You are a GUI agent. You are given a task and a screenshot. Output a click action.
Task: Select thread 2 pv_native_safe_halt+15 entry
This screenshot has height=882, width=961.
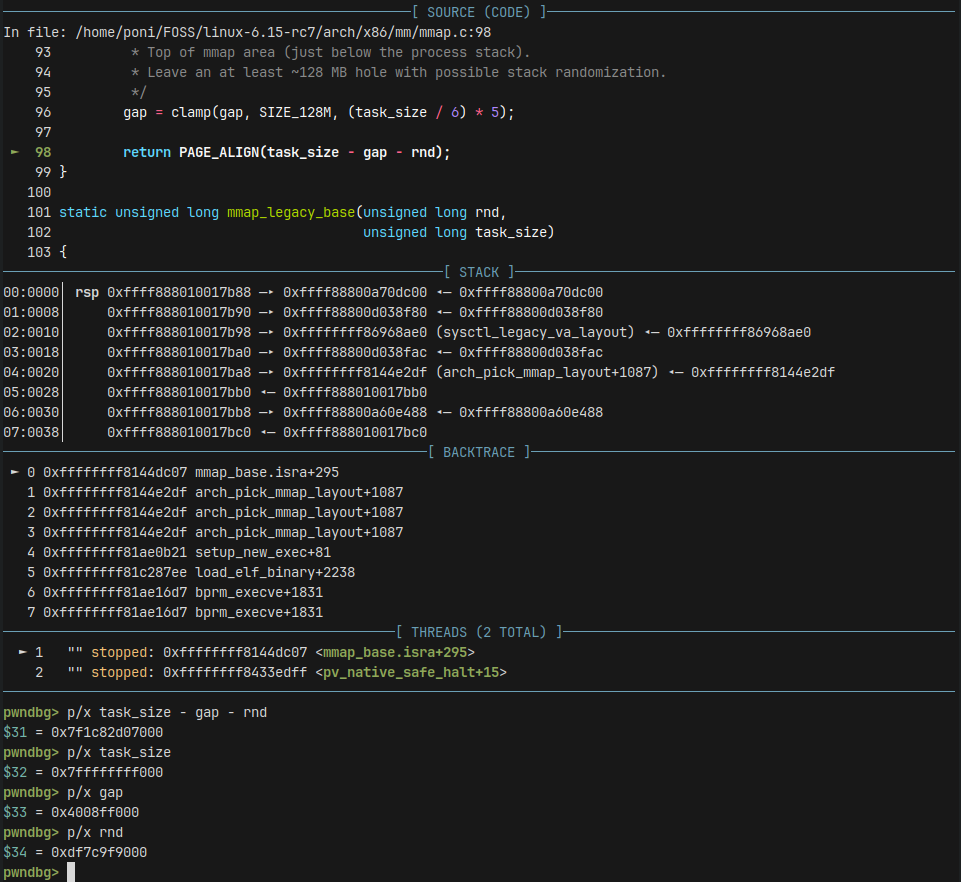pos(411,672)
